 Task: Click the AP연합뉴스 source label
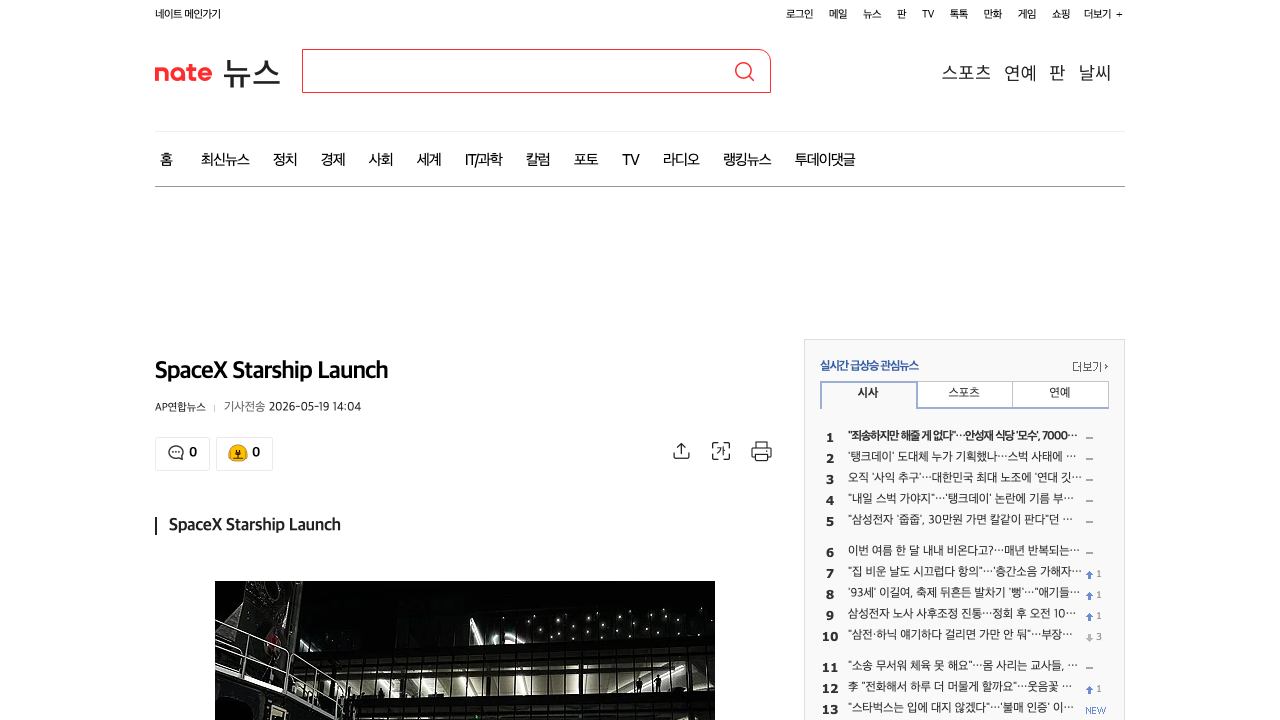[x=180, y=407]
